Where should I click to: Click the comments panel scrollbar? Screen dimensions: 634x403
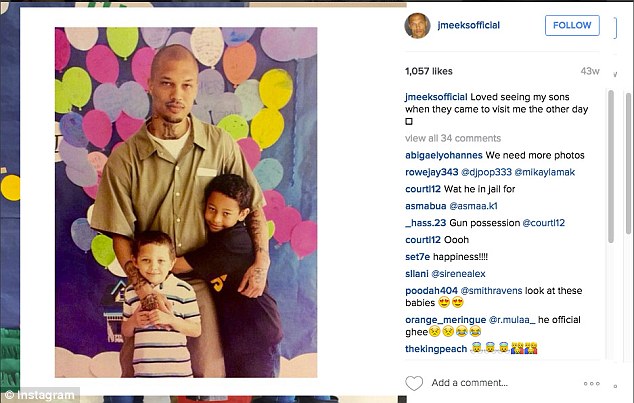pyautogui.click(x=611, y=167)
